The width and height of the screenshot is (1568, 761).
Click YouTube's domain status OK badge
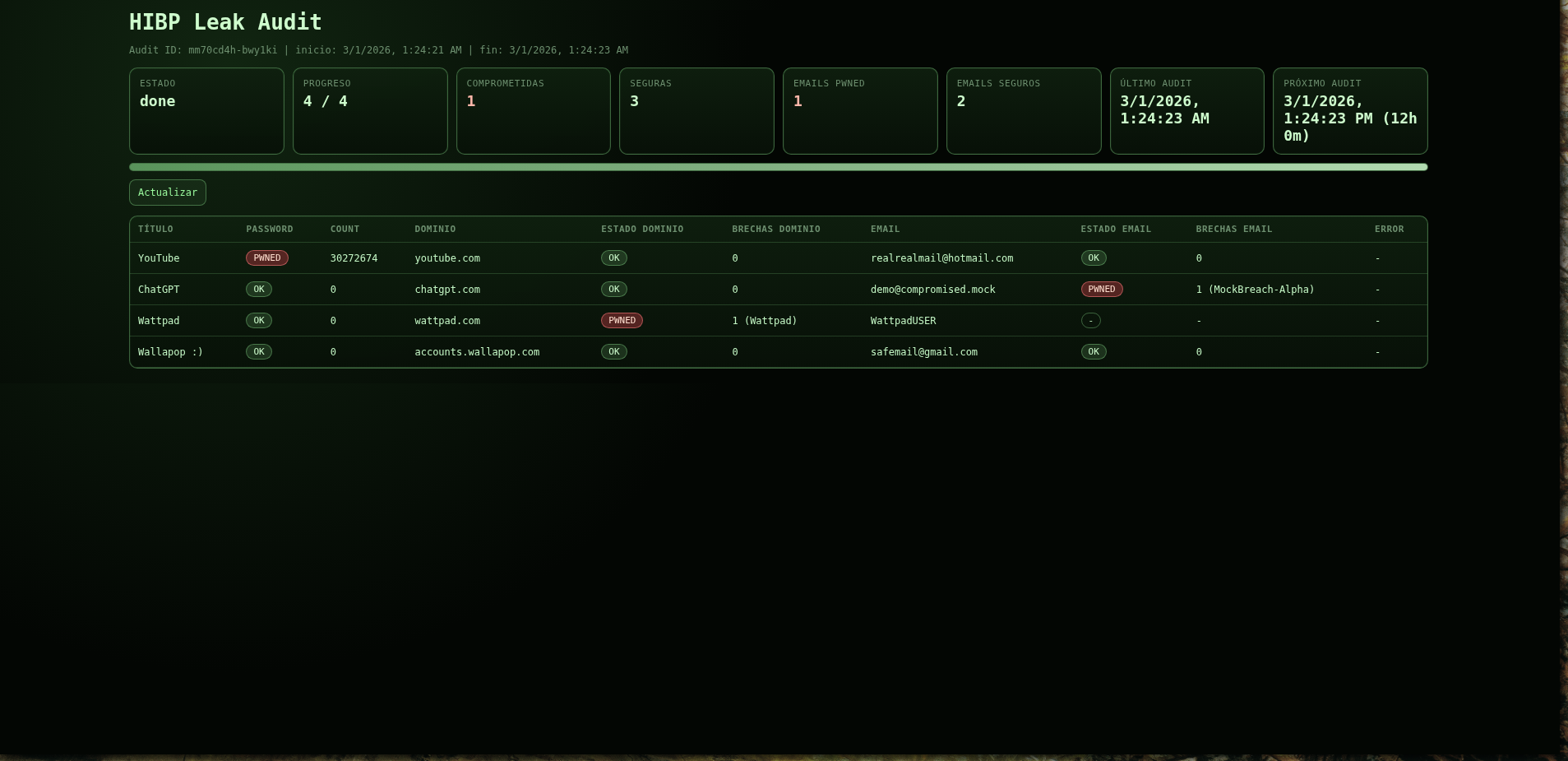pos(614,258)
